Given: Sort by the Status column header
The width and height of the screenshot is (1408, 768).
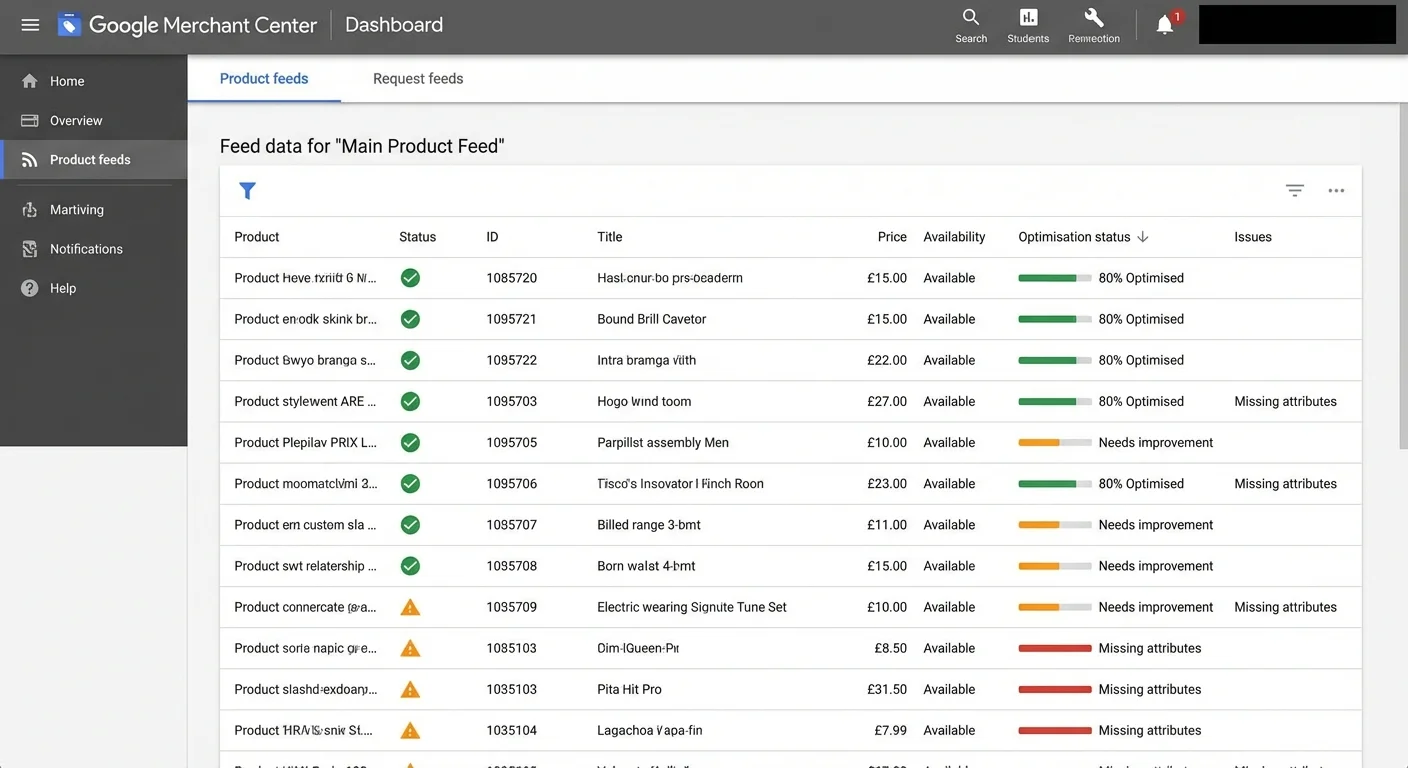Looking at the screenshot, I should point(417,237).
